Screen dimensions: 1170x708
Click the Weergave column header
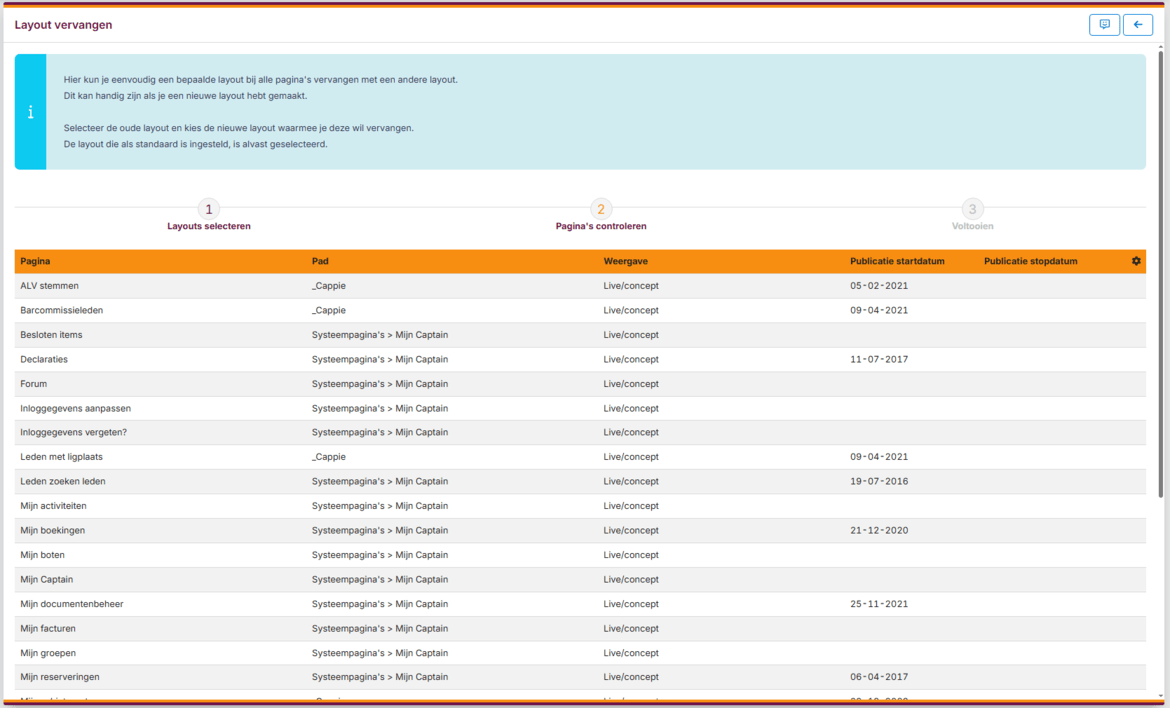pyautogui.click(x=625, y=262)
